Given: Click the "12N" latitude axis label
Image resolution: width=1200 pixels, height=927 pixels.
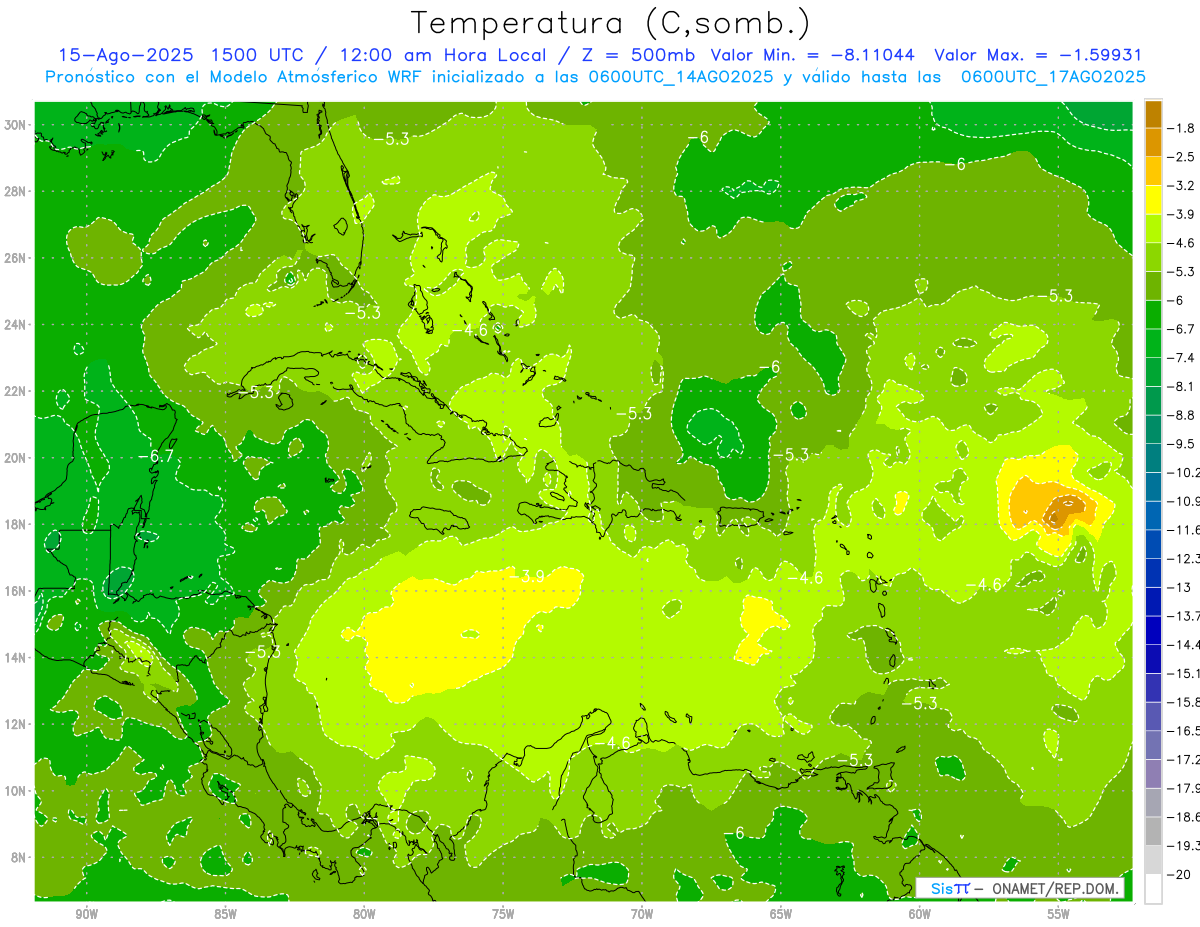Looking at the screenshot, I should point(17,724).
